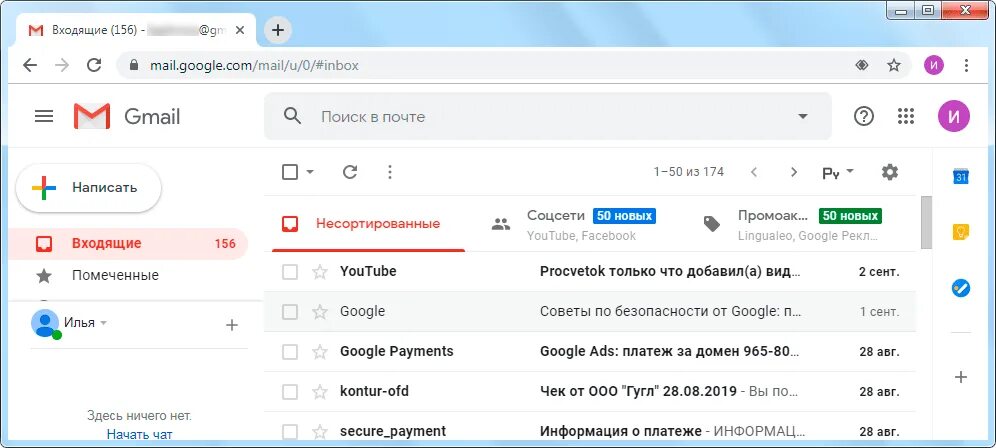Viewport: 996px width, 448px height.
Task: Select the YouTube email checkbox
Action: click(x=290, y=272)
